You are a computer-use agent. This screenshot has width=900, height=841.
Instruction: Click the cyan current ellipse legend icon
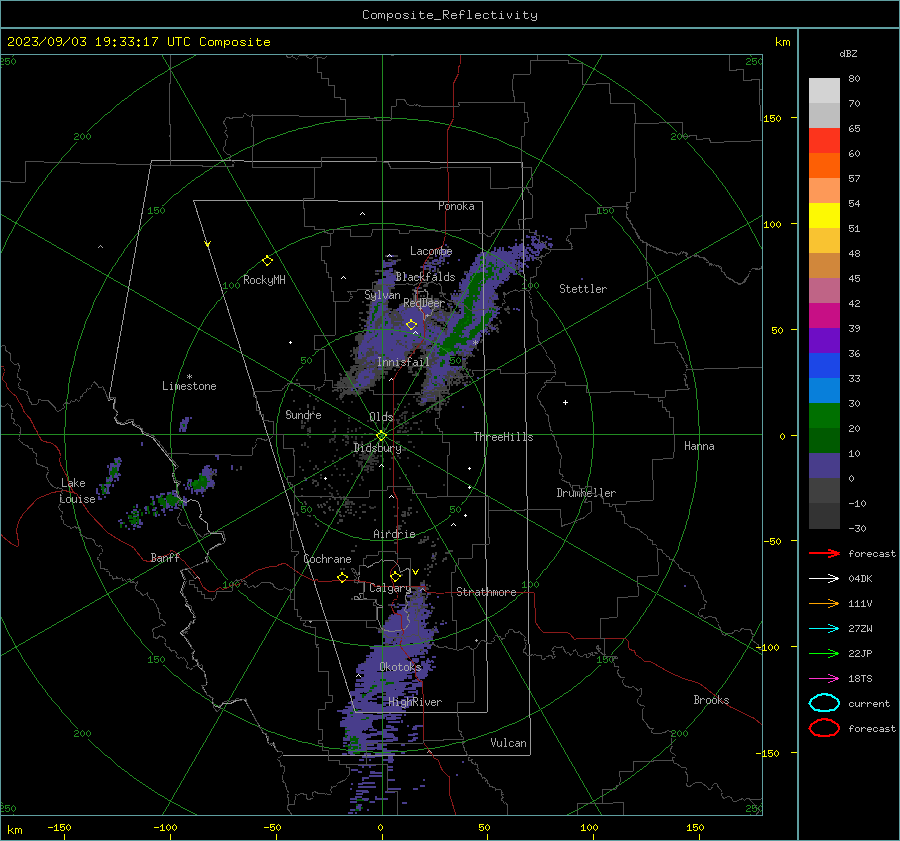click(x=824, y=703)
